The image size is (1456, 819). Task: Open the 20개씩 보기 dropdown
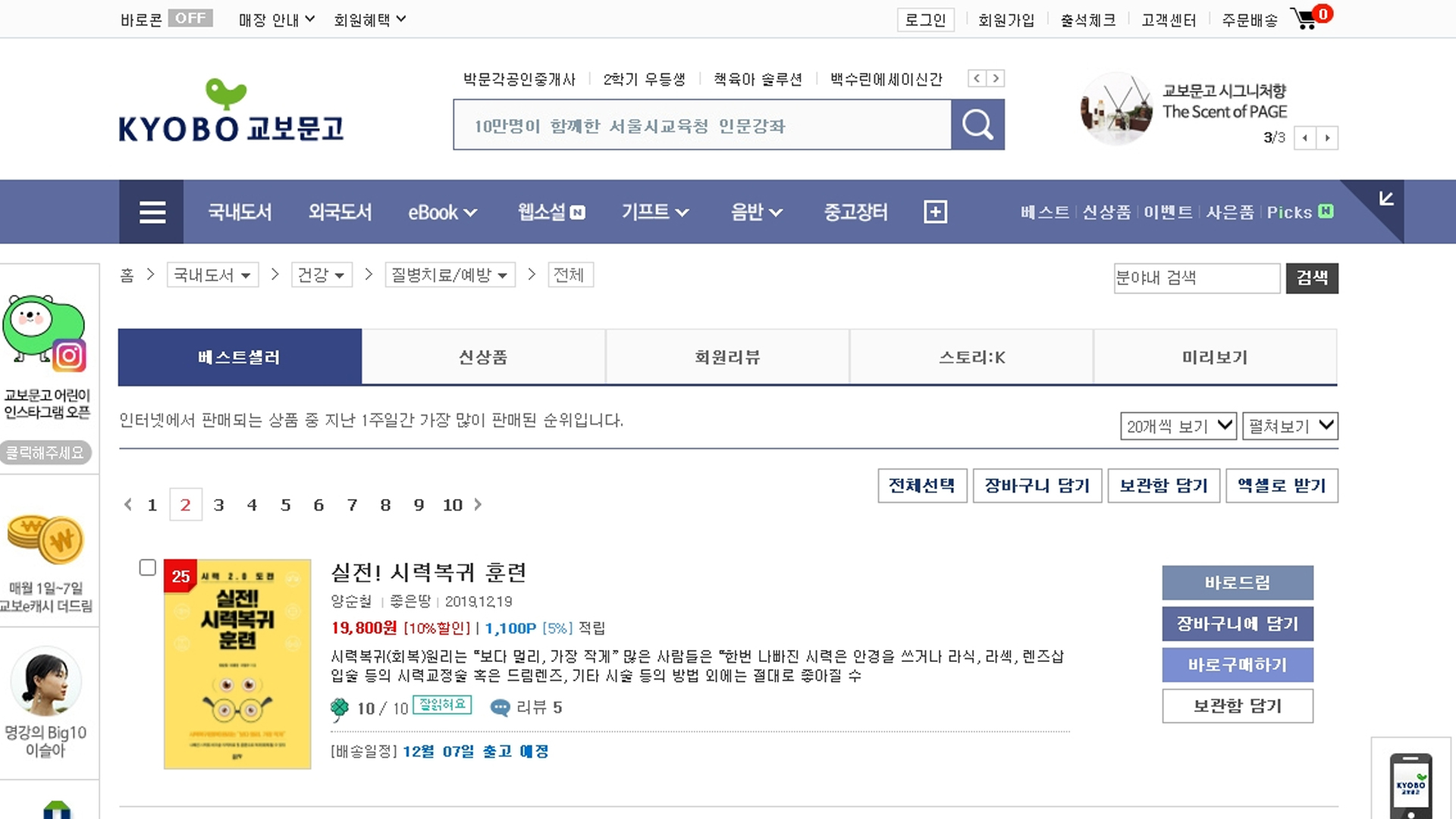coord(1178,426)
